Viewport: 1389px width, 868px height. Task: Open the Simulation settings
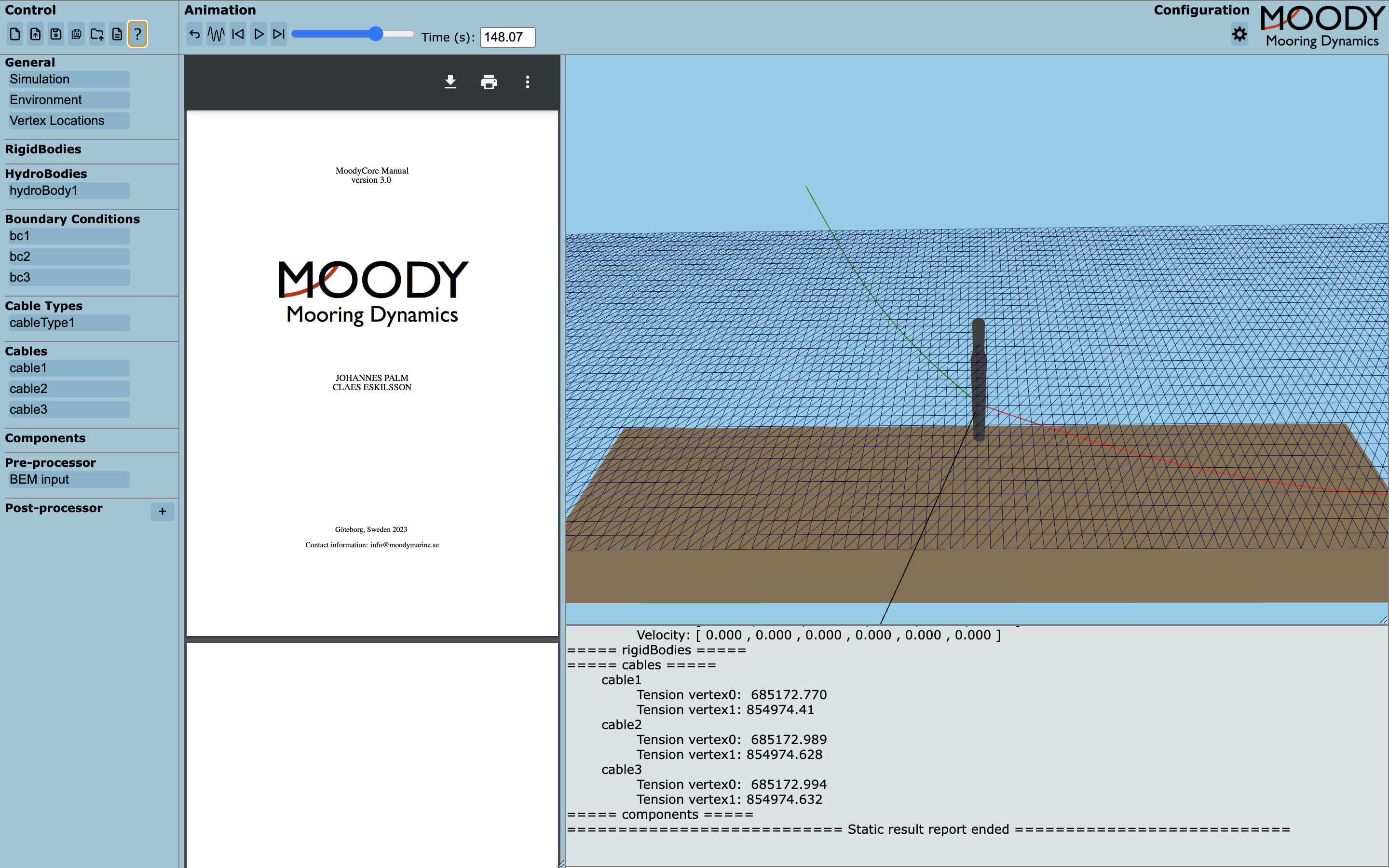(x=69, y=79)
